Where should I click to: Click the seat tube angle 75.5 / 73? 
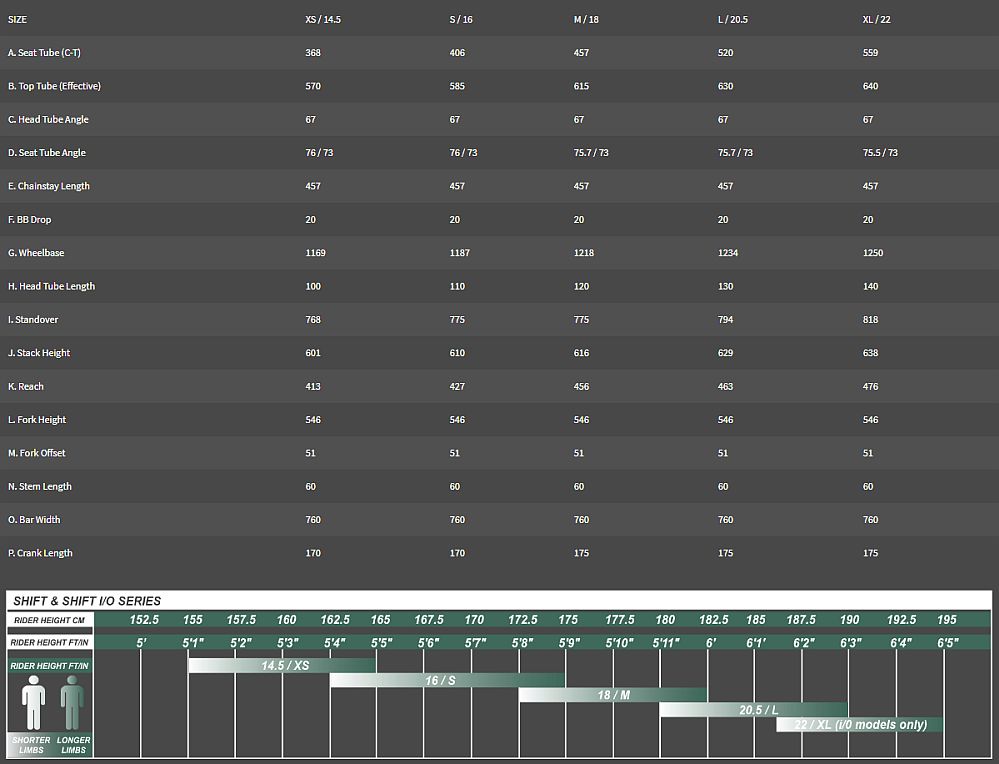[x=880, y=153]
